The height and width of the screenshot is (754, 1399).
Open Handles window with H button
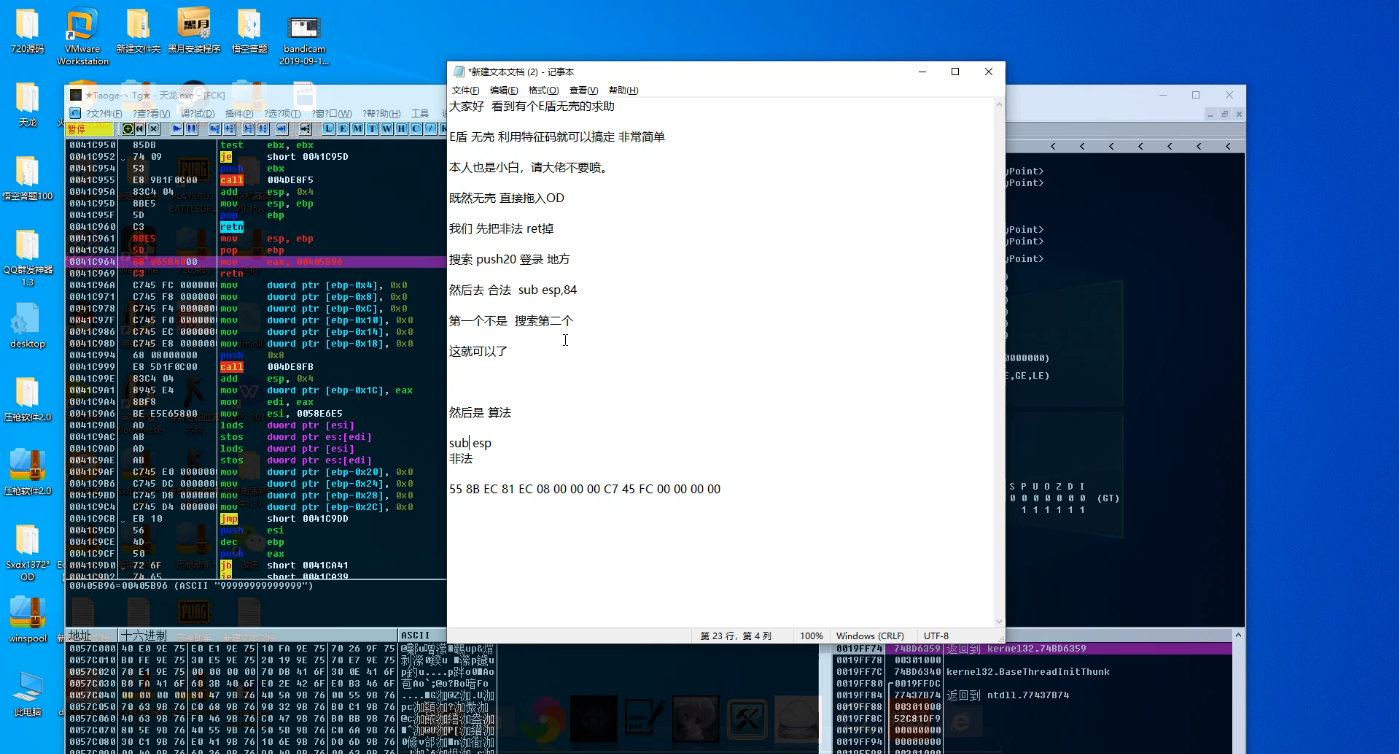tap(401, 129)
